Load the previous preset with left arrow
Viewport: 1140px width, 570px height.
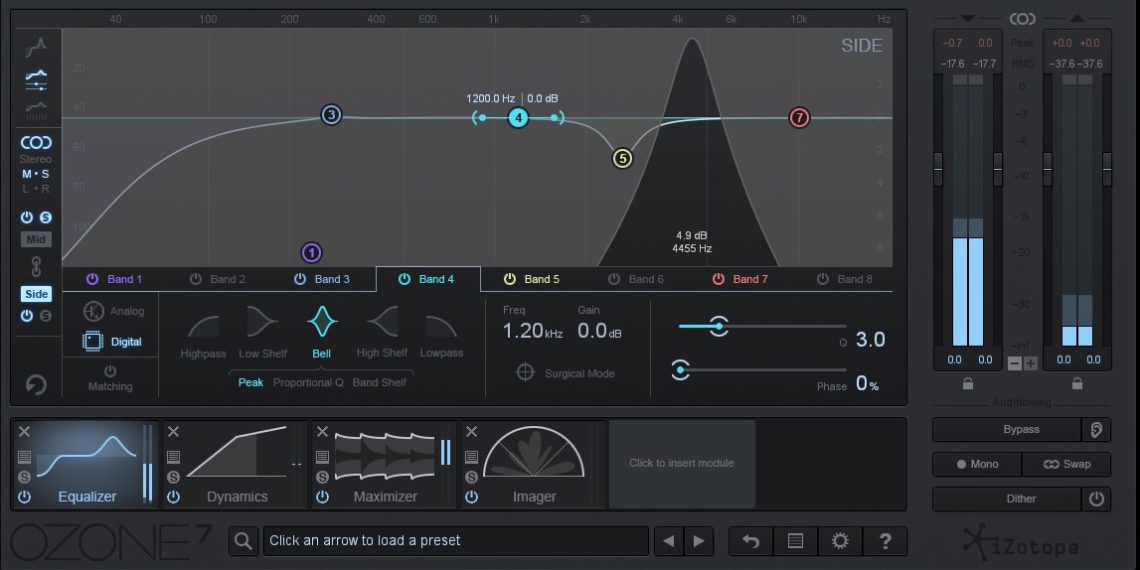(x=669, y=541)
